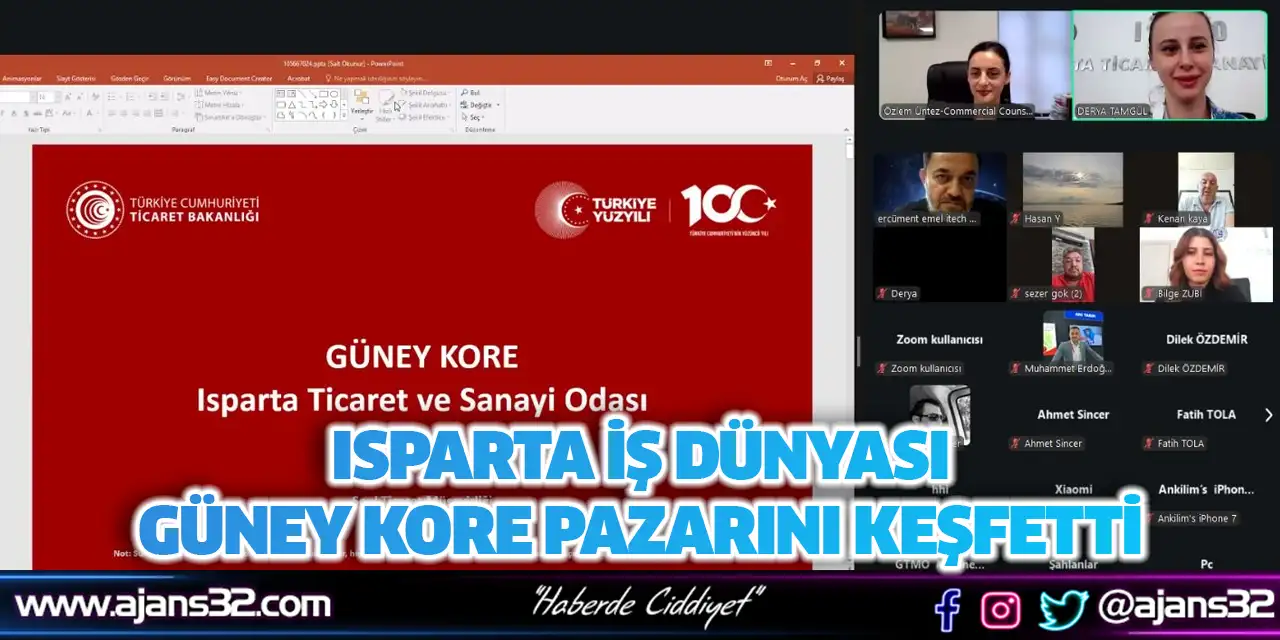The height and width of the screenshot is (640, 1280).
Task: Click muted mic beside Zoom kullanıcısı label
Action: [x=883, y=369]
